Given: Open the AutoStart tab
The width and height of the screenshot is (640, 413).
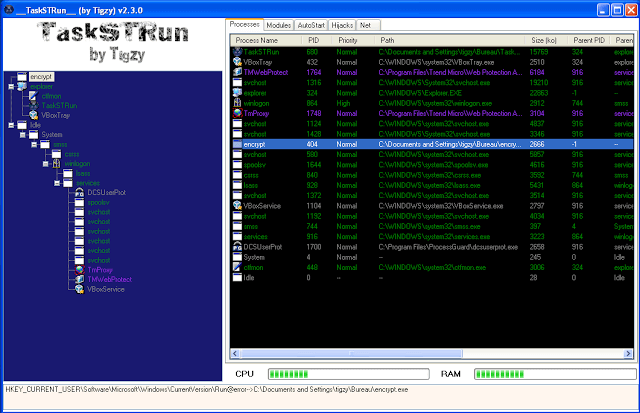Looking at the screenshot, I should click(x=312, y=22).
